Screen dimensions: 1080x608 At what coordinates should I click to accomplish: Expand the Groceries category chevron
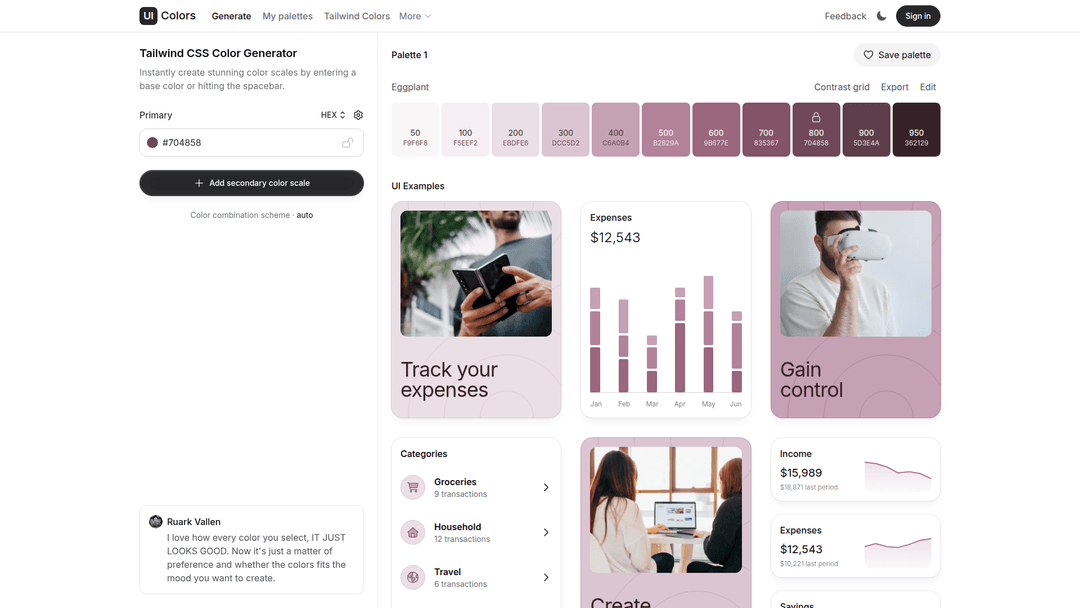pos(546,487)
